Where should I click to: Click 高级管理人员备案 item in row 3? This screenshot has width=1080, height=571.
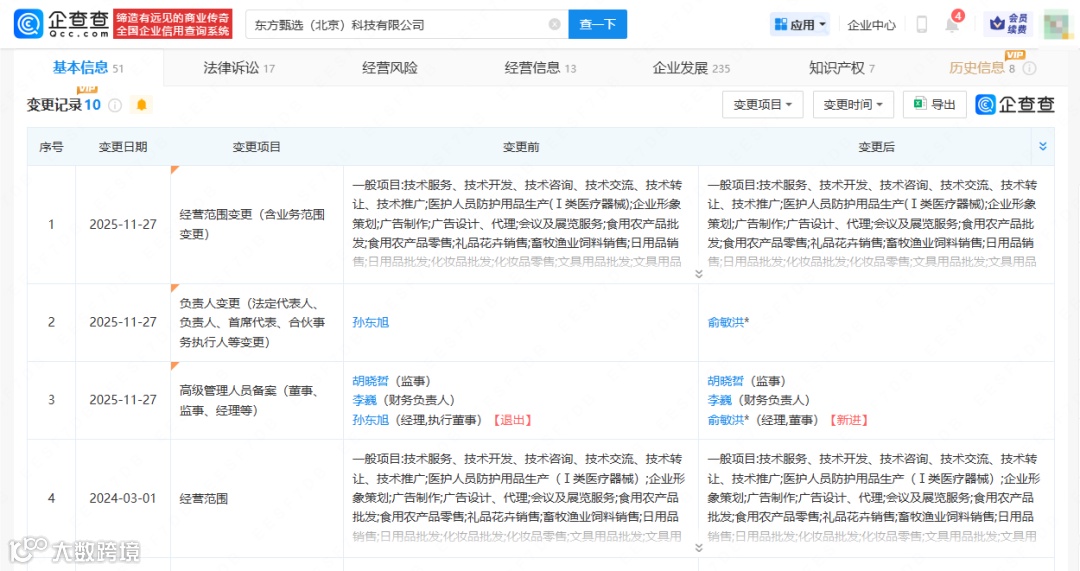click(249, 400)
